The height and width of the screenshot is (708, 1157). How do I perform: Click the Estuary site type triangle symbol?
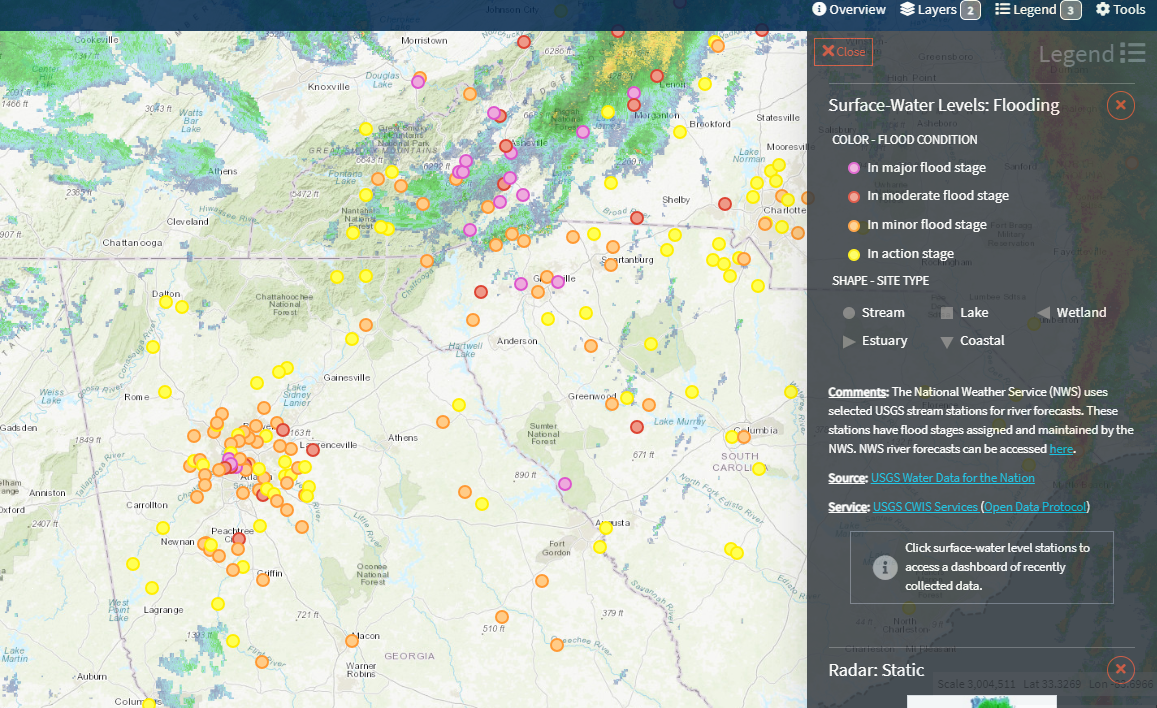point(847,340)
